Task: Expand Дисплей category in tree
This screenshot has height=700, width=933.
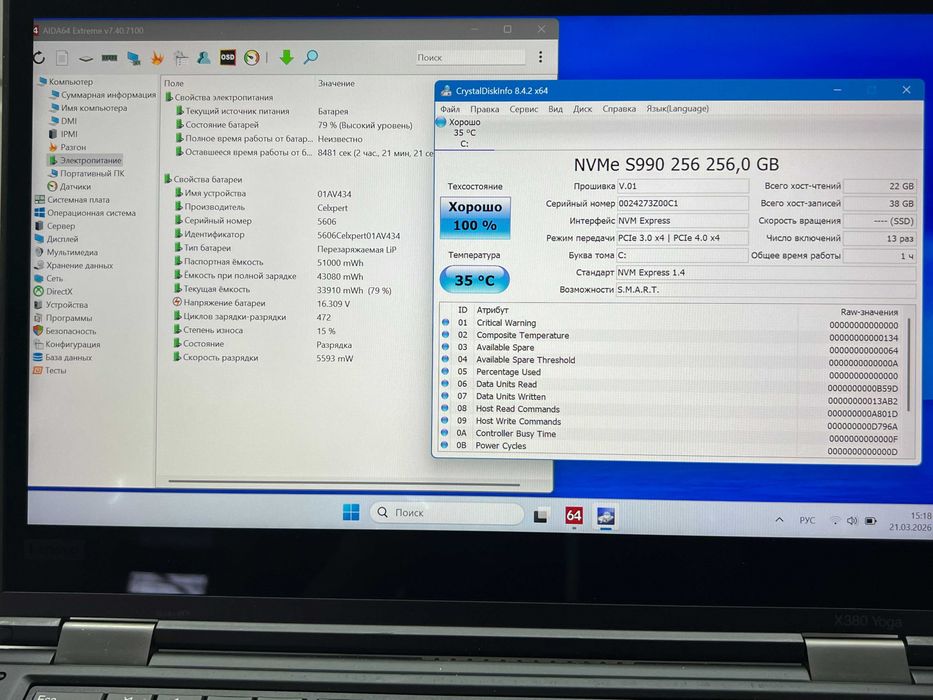Action: pyautogui.click(x=57, y=239)
